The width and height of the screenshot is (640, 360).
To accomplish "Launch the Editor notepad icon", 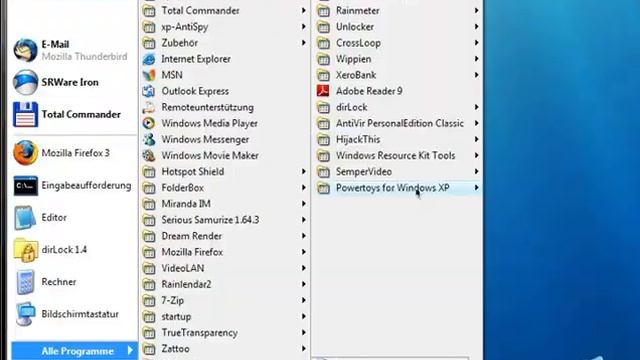I will (x=25, y=218).
